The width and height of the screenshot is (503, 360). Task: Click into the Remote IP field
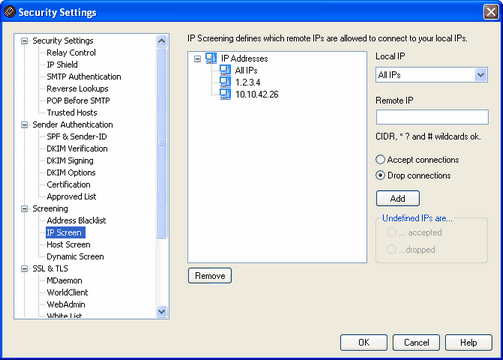(432, 117)
